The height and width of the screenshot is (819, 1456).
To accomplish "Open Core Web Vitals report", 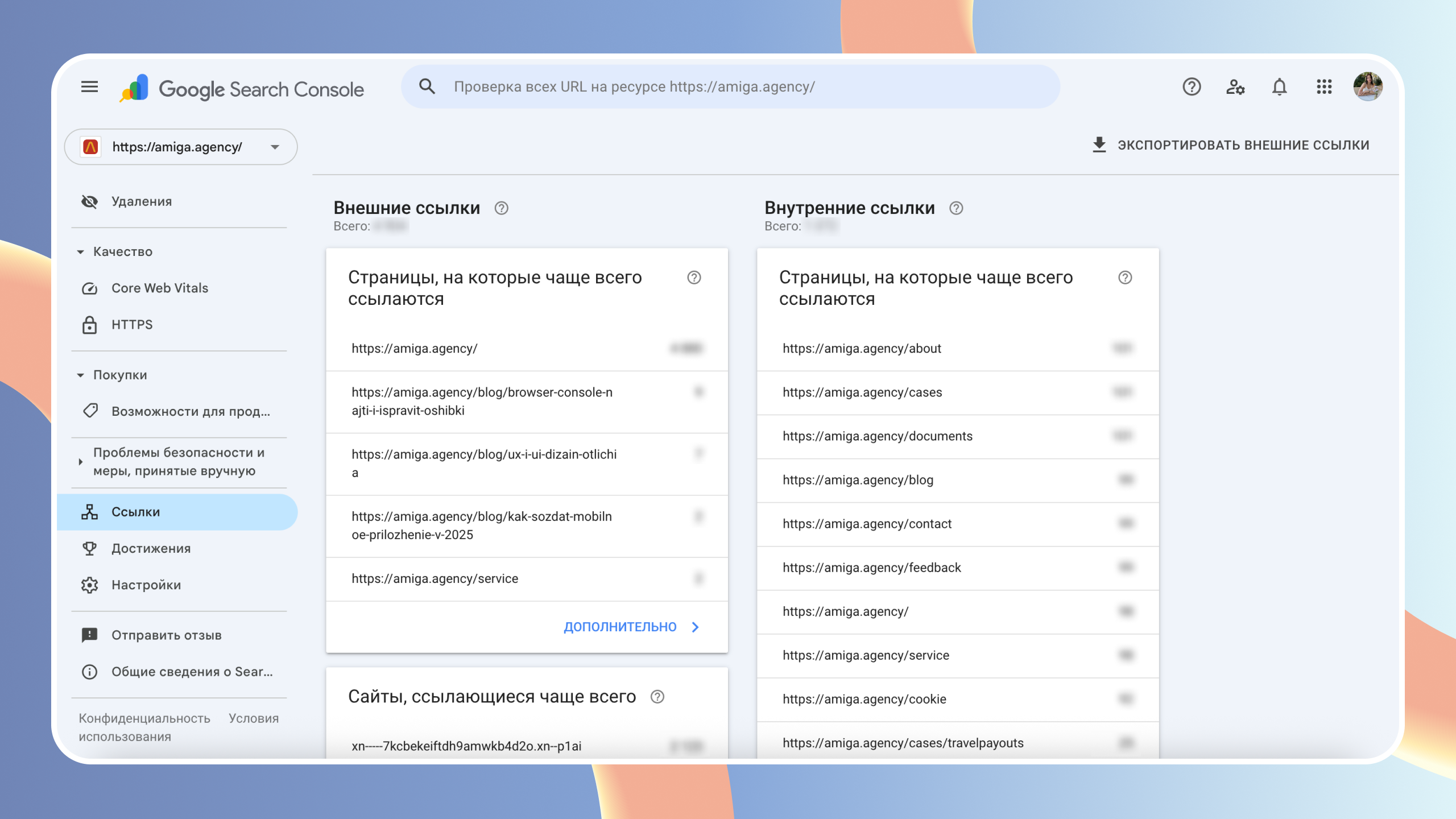I will click(160, 288).
